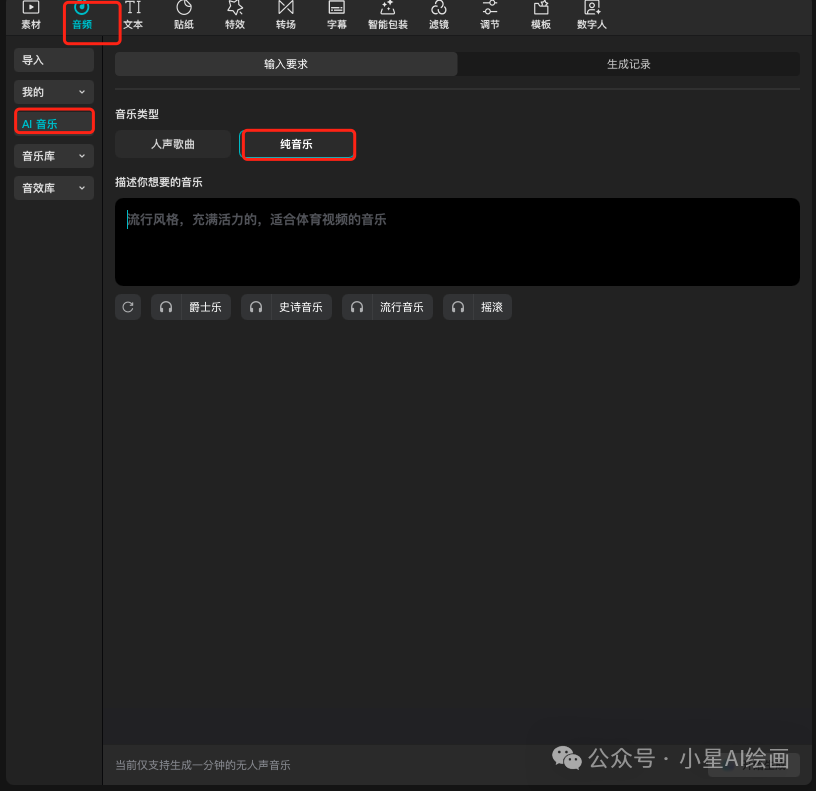The width and height of the screenshot is (816, 791).
Task: Preview 爵士乐 with its headphone icon
Action: click(x=166, y=307)
